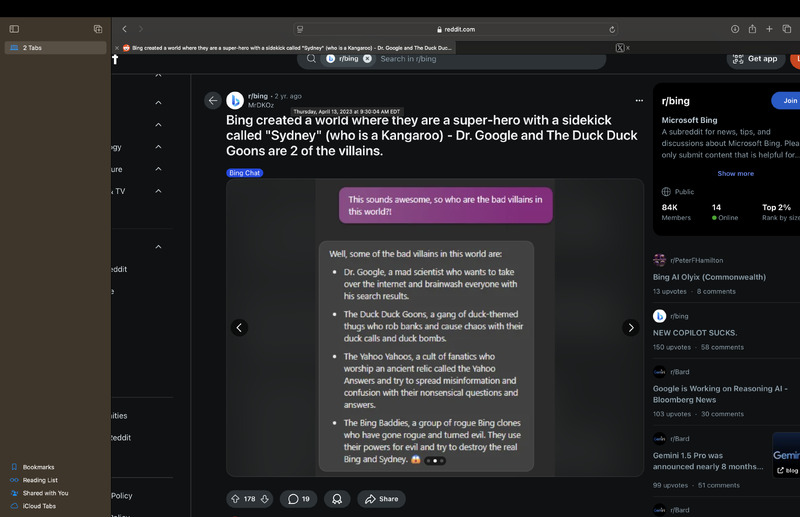Go back with Safari back arrow
This screenshot has width=800, height=517.
pos(124,29)
